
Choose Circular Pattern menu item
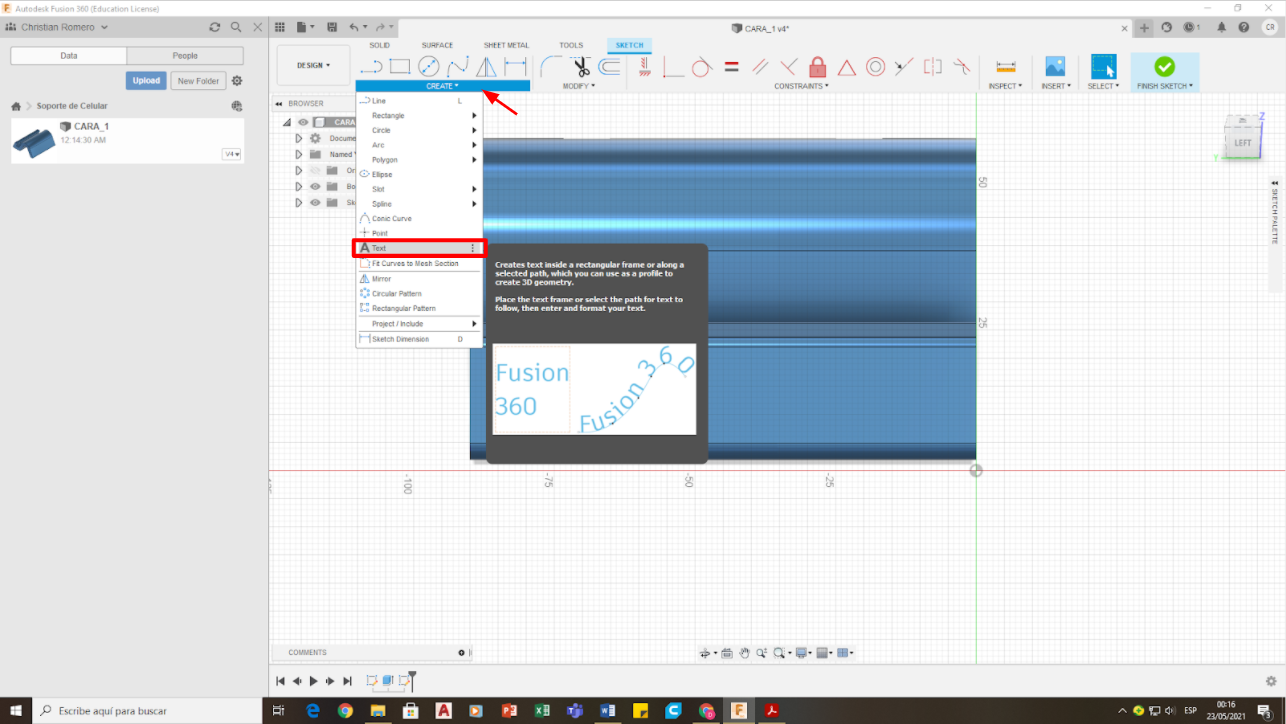click(419, 294)
